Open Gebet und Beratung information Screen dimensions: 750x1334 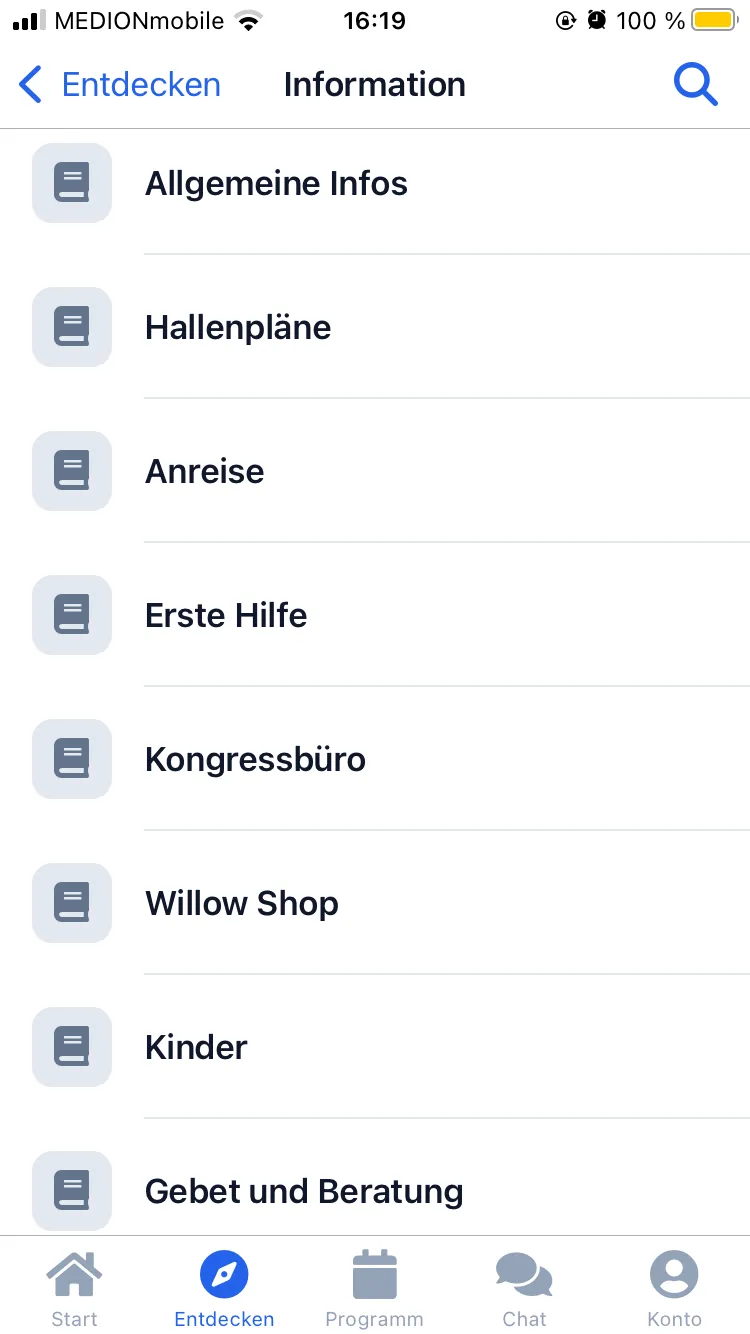pos(304,1192)
